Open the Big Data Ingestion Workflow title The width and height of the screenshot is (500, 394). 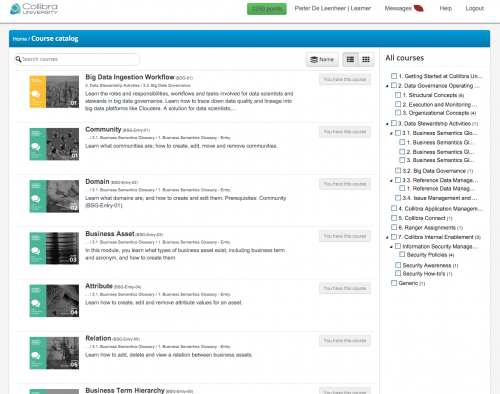pos(130,77)
